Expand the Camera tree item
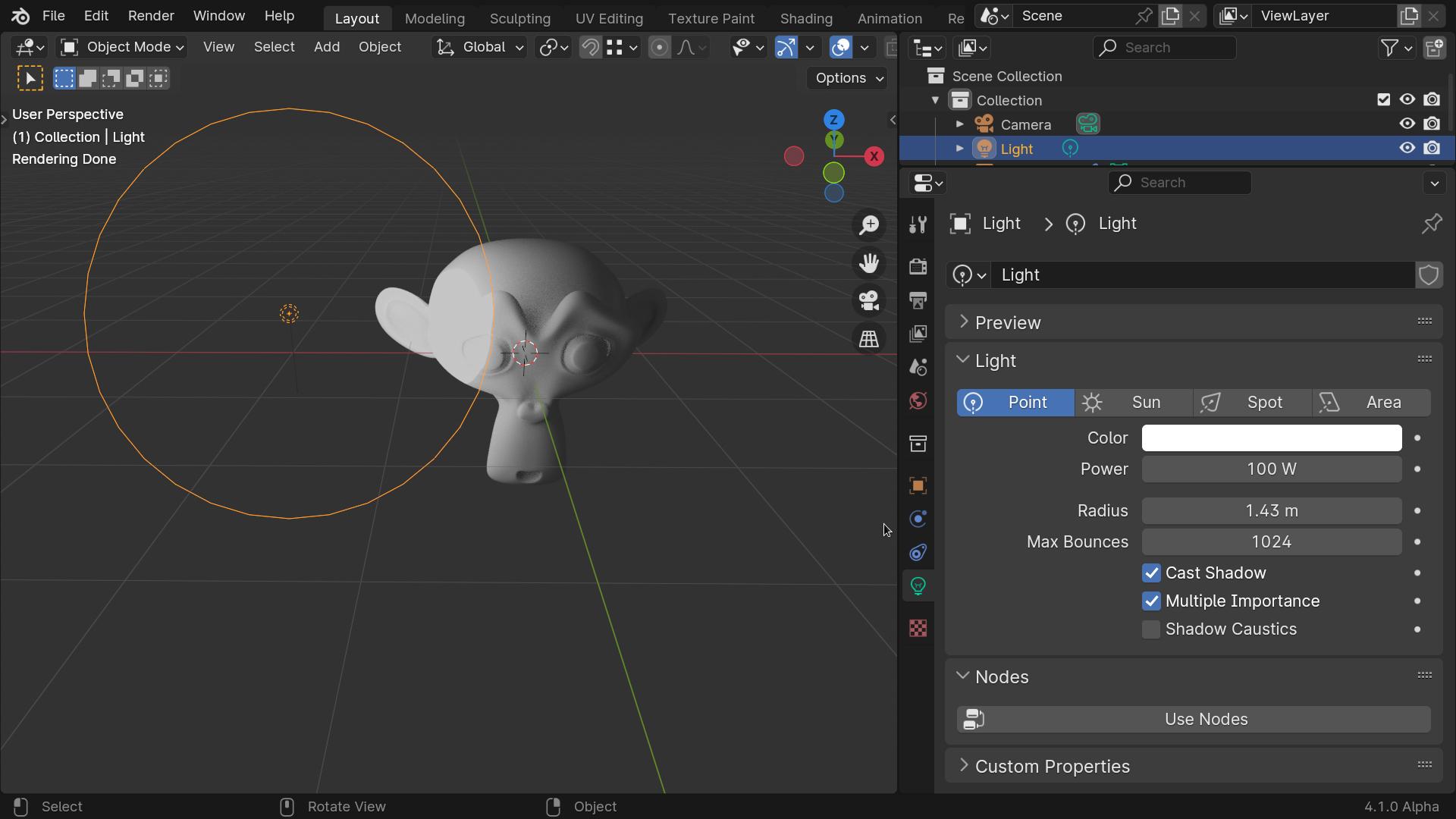Image resolution: width=1456 pixels, height=819 pixels. click(x=959, y=124)
